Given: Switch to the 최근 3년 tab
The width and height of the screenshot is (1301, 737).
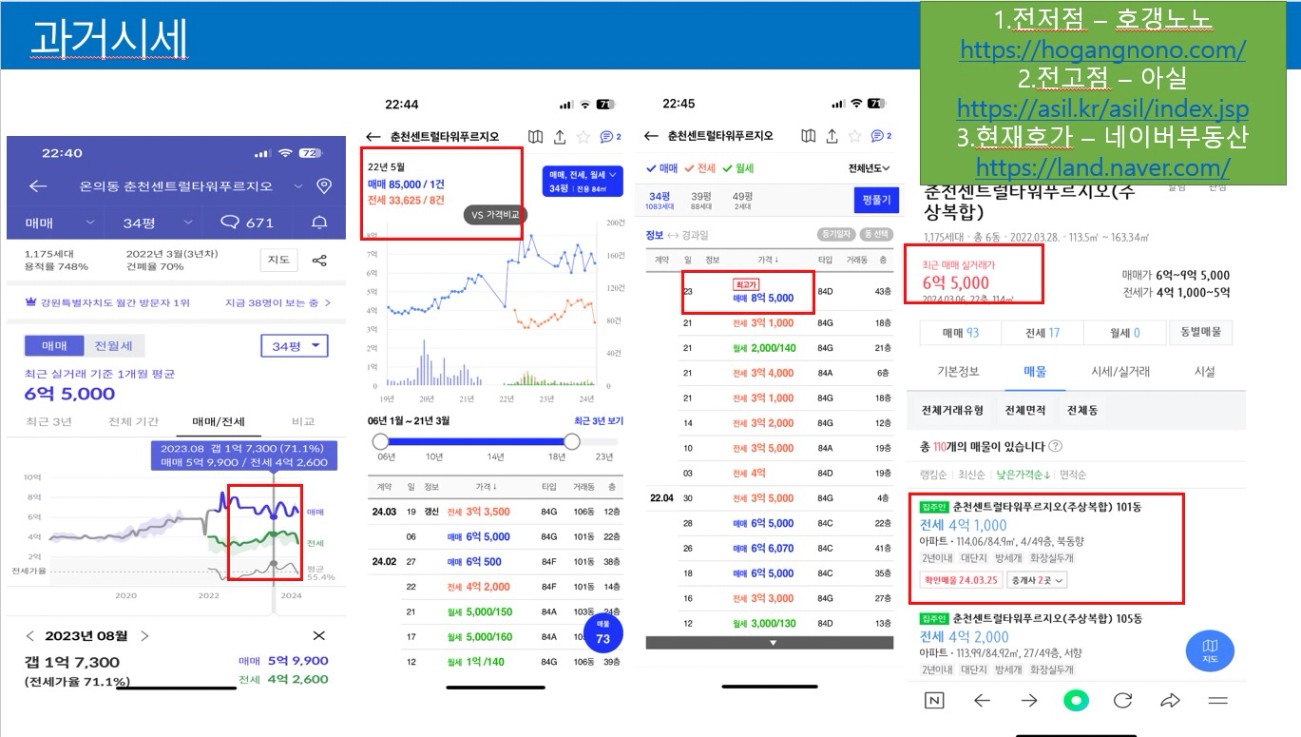Looking at the screenshot, I should (48, 421).
